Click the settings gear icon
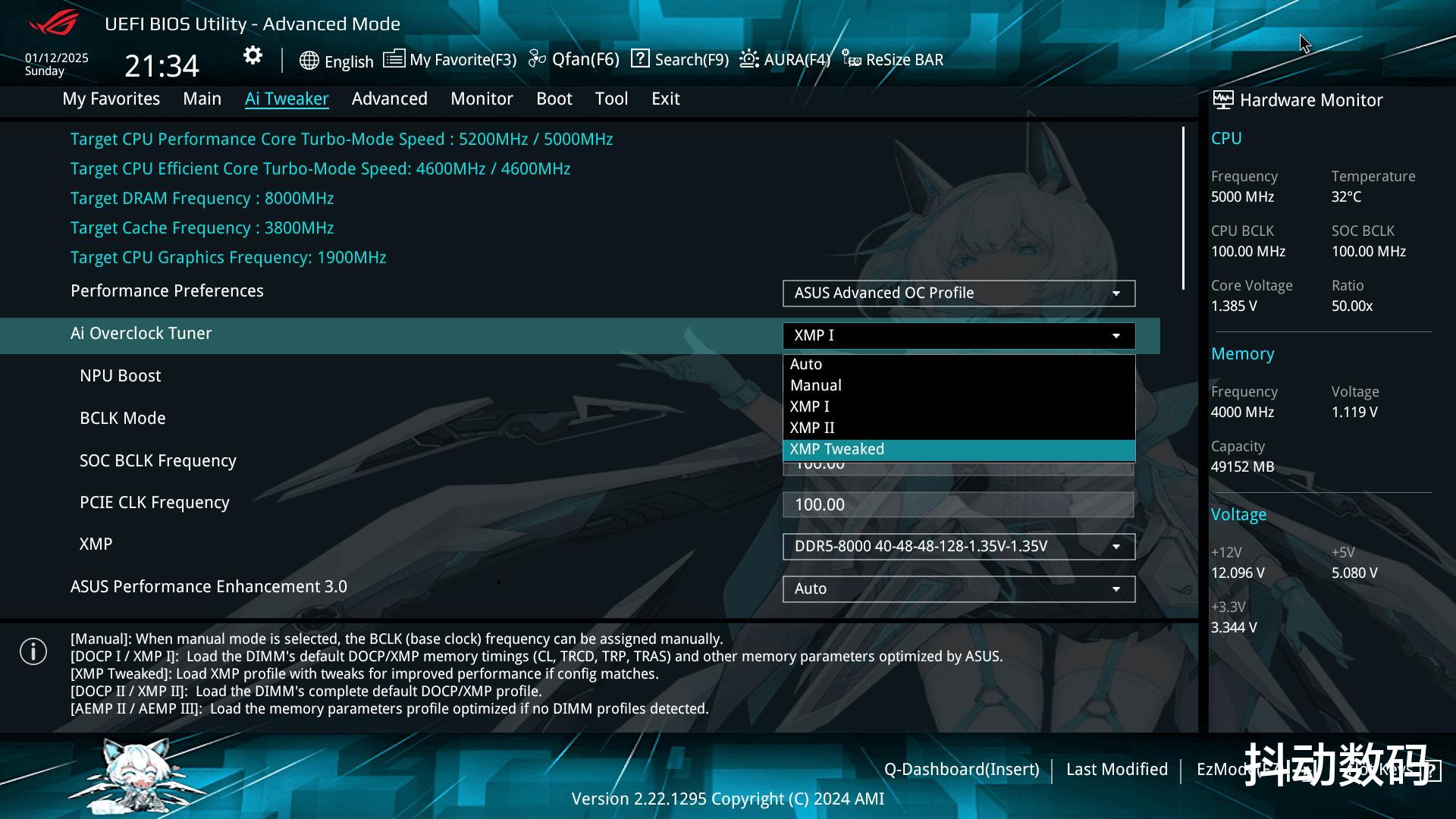The height and width of the screenshot is (819, 1456). 253,56
